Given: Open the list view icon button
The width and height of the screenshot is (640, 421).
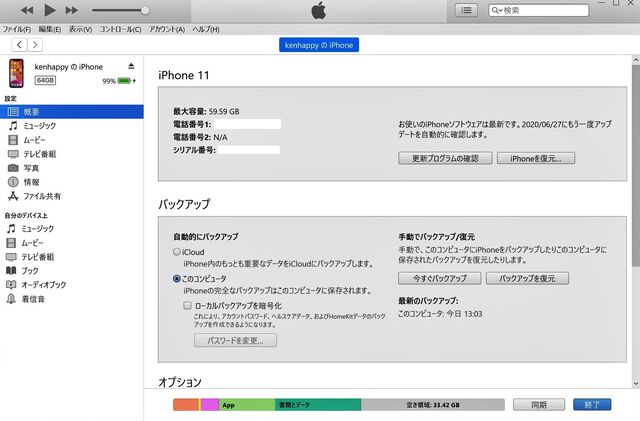Looking at the screenshot, I should [x=466, y=11].
